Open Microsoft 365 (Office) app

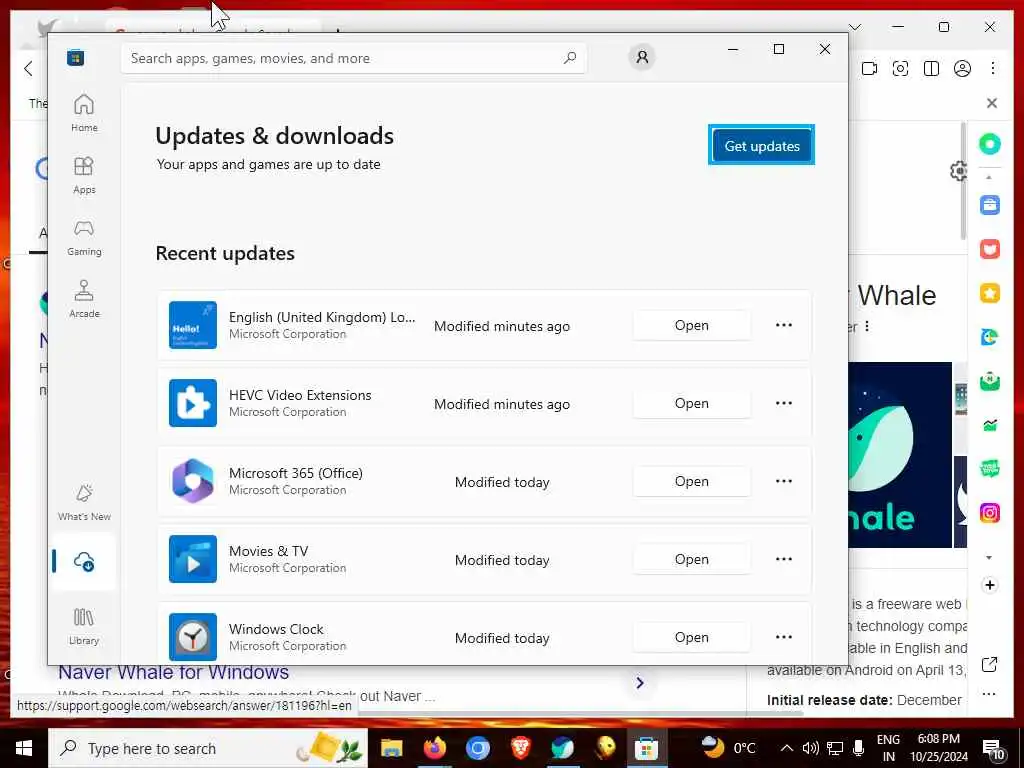[691, 481]
